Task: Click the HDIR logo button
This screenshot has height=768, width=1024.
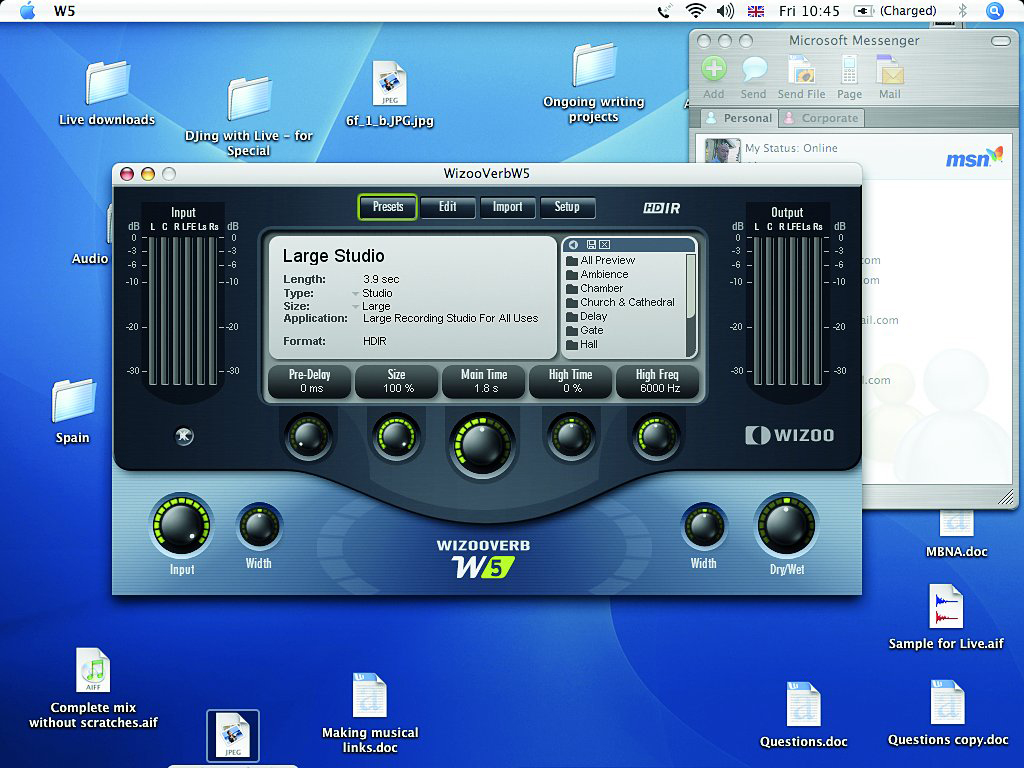Action: (662, 208)
